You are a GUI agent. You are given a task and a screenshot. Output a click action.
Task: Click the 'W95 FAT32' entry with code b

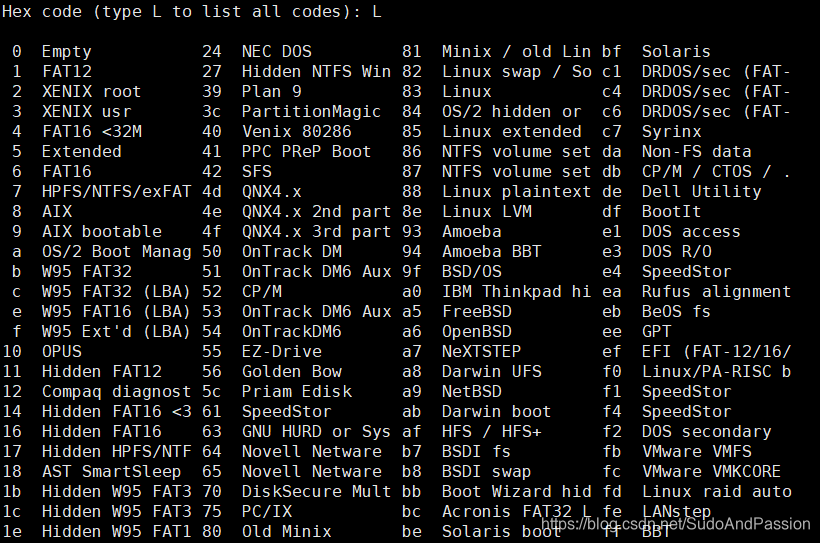click(x=86, y=272)
